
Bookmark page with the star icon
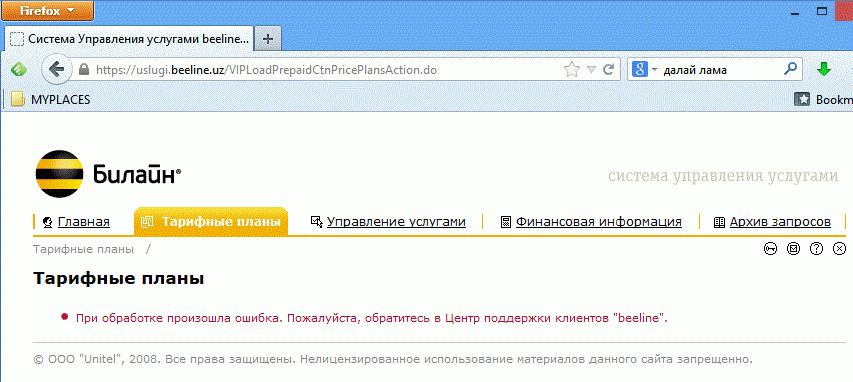(x=572, y=69)
